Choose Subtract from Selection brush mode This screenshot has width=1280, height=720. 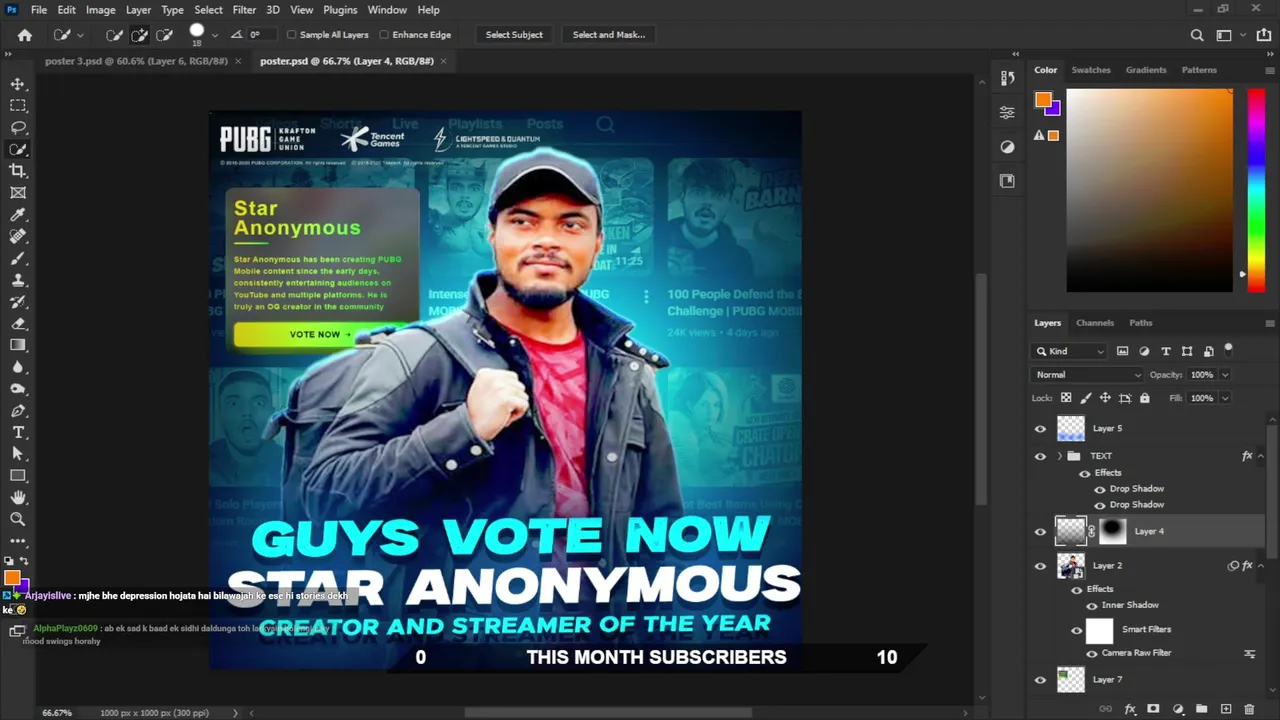tap(164, 35)
